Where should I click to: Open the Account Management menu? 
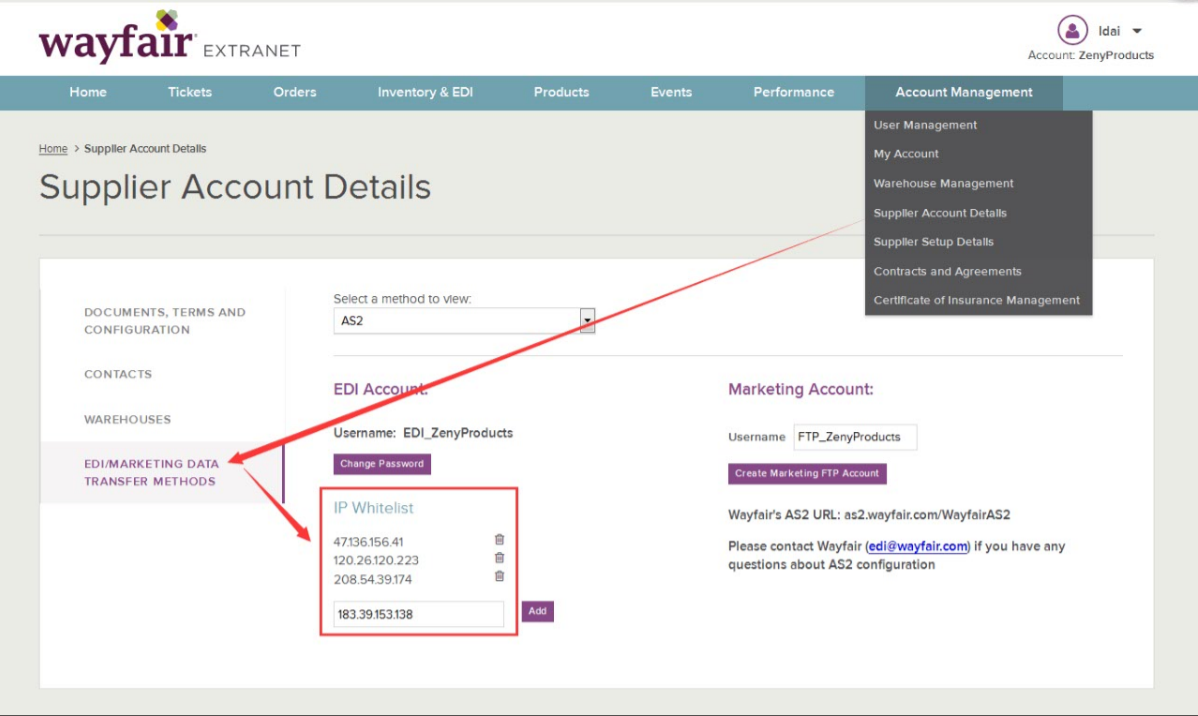963,92
